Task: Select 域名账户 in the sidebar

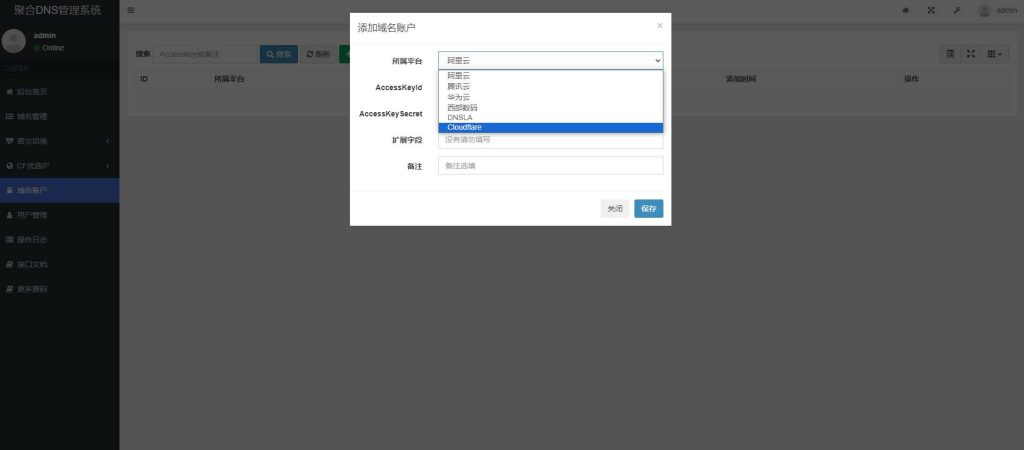Action: coord(59,190)
